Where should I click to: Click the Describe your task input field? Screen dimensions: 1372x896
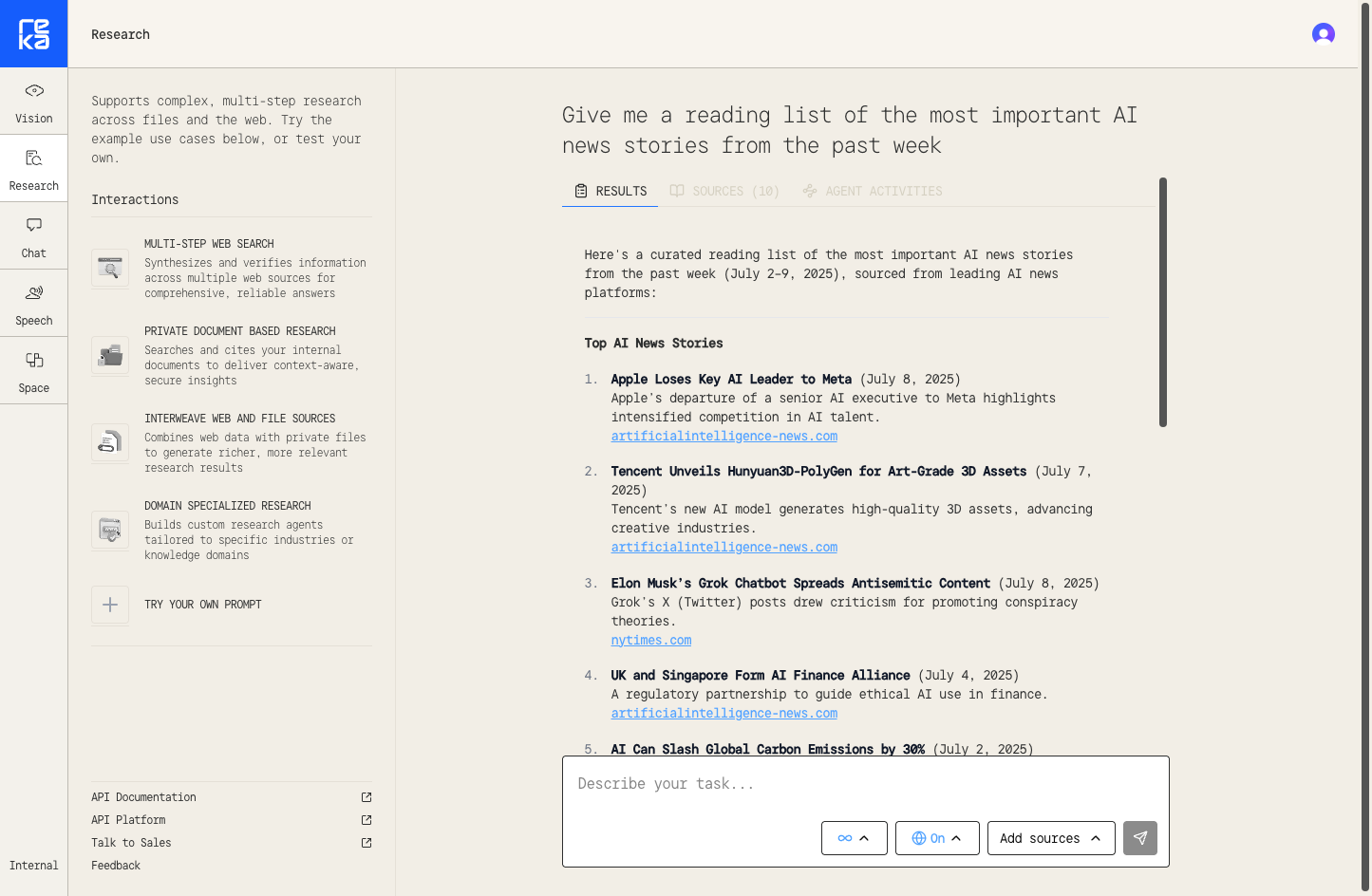click(866, 784)
